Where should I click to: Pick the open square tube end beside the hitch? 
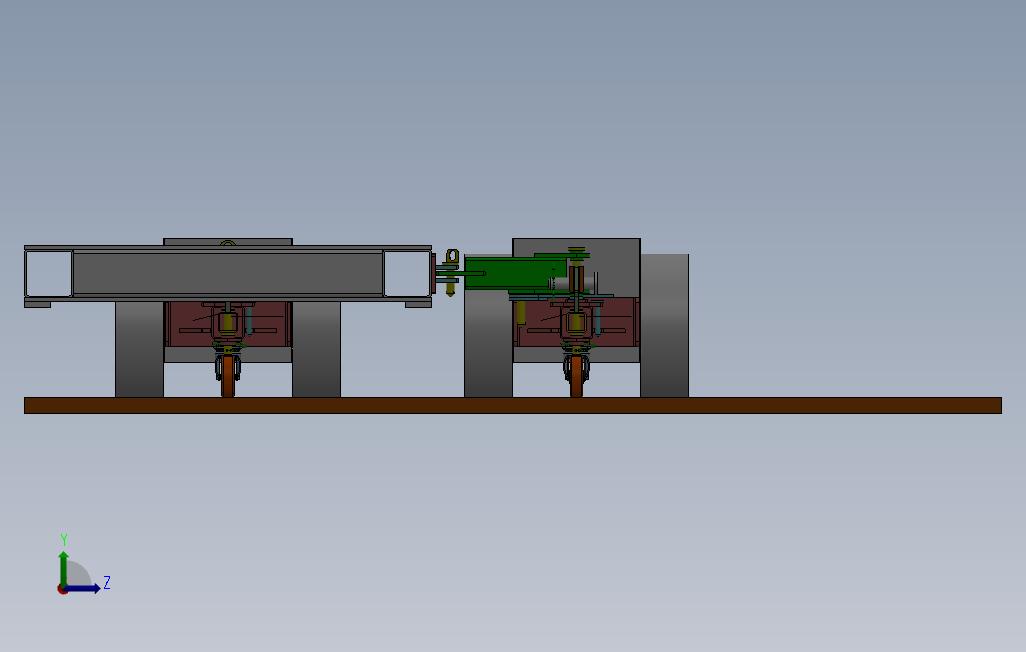(407, 274)
